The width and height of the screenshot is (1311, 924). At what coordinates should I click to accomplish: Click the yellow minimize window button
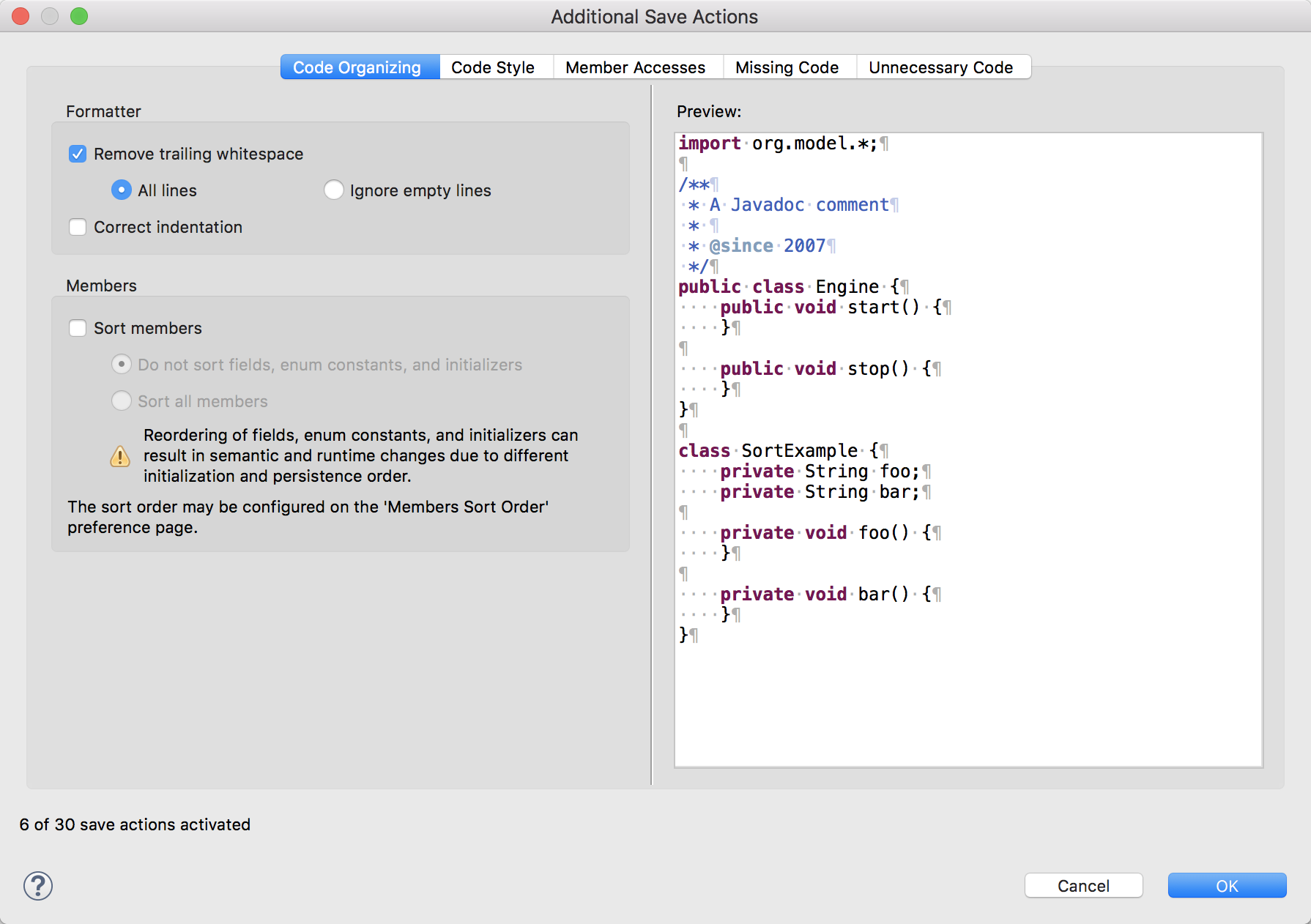click(50, 16)
